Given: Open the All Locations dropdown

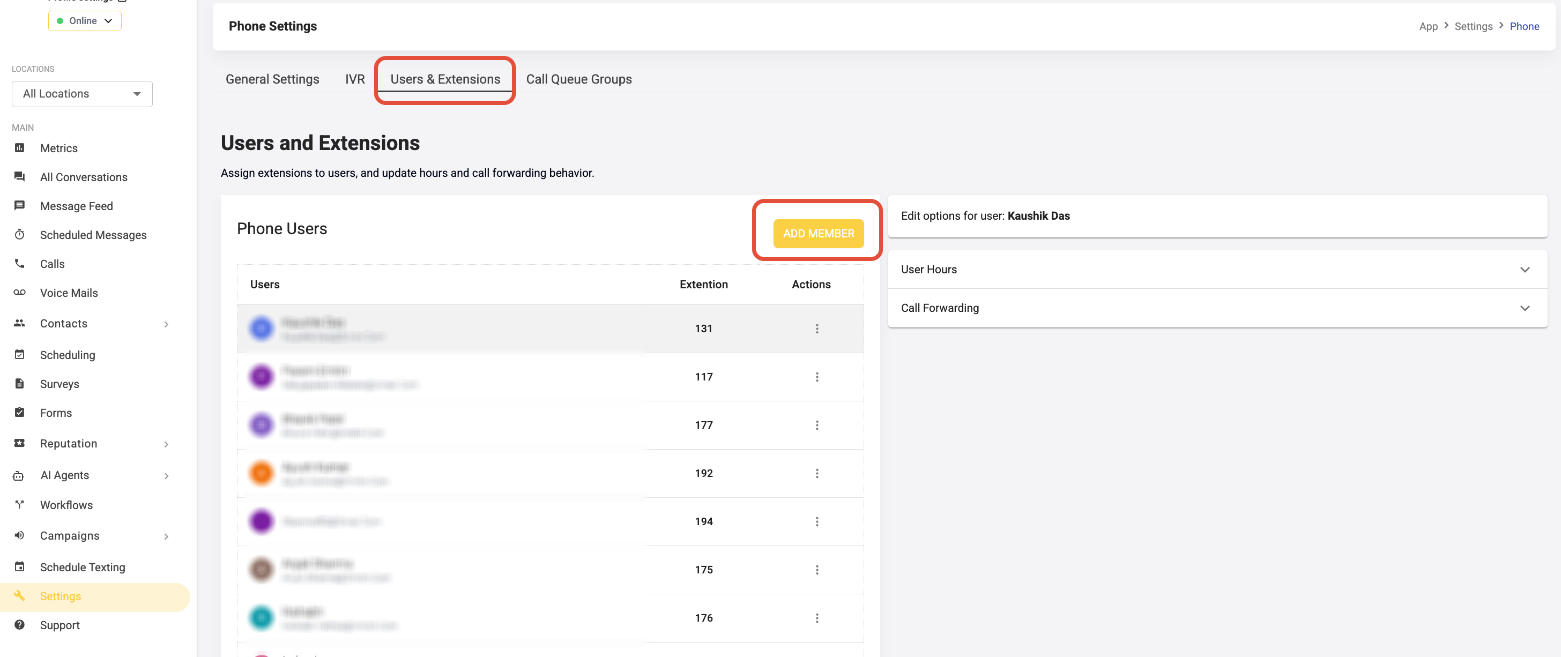Looking at the screenshot, I should click(82, 94).
